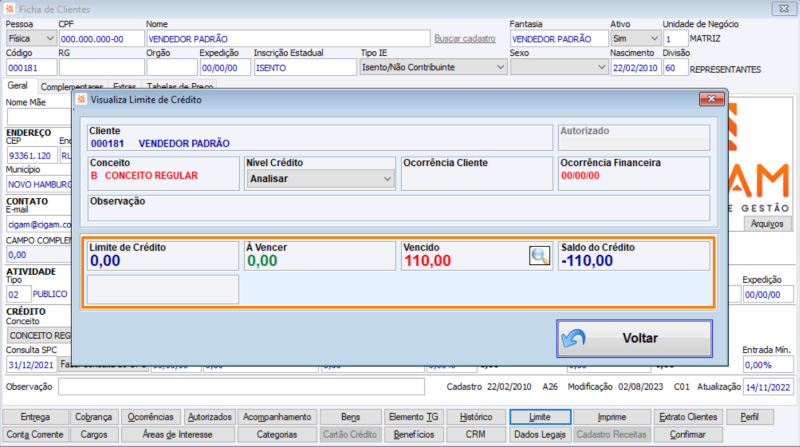This screenshot has height=447, width=800.
Task: Click the Cobrança button
Action: coord(93,417)
